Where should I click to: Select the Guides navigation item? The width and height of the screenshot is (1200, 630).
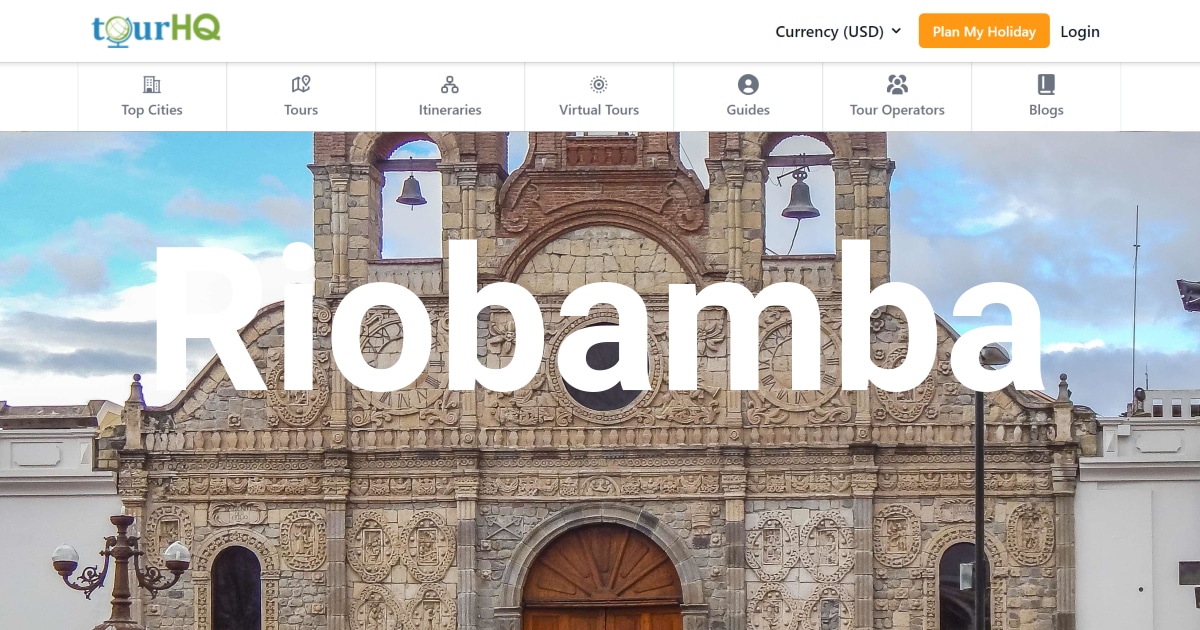coord(748,110)
